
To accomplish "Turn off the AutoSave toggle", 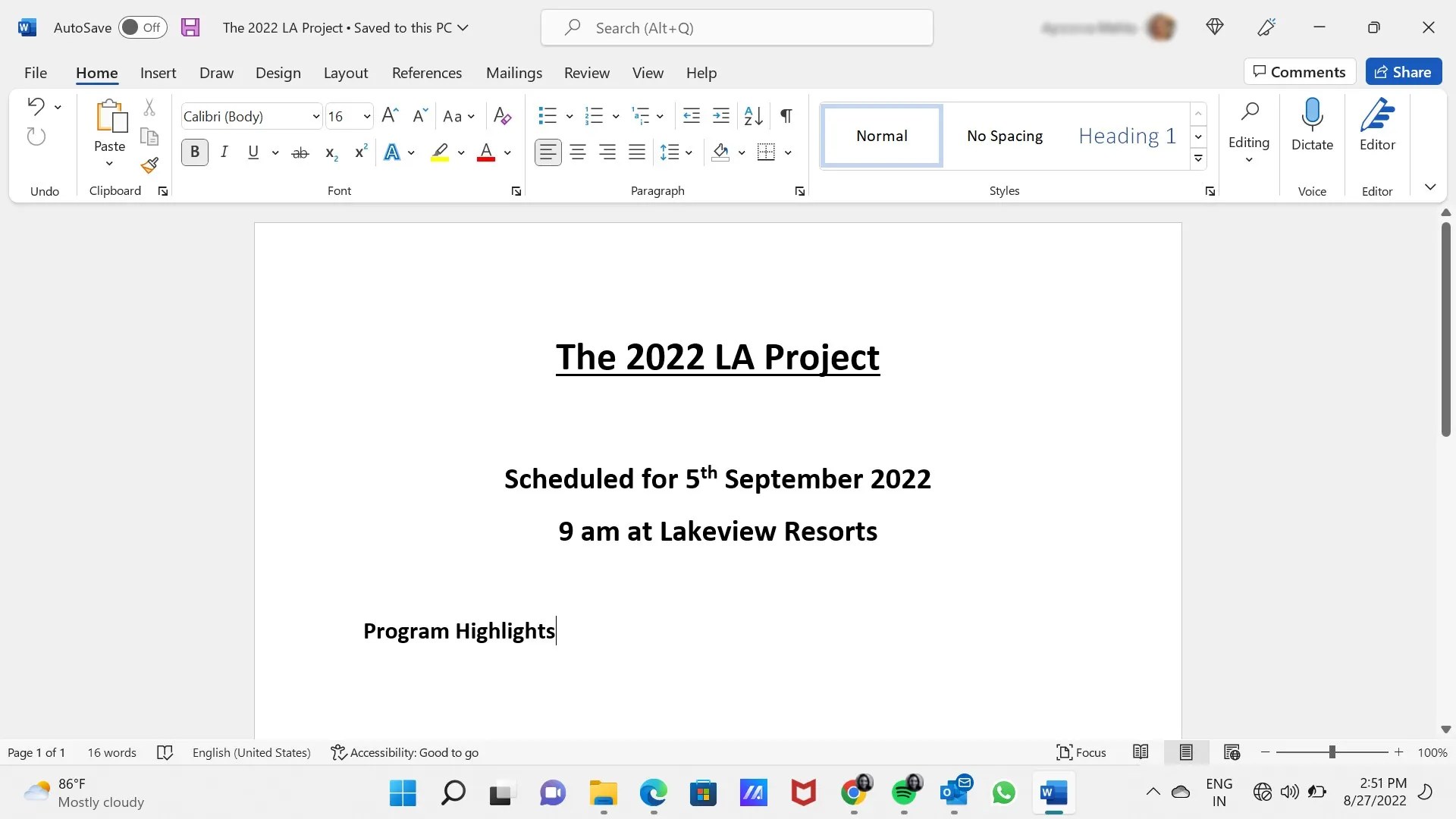I will [141, 27].
